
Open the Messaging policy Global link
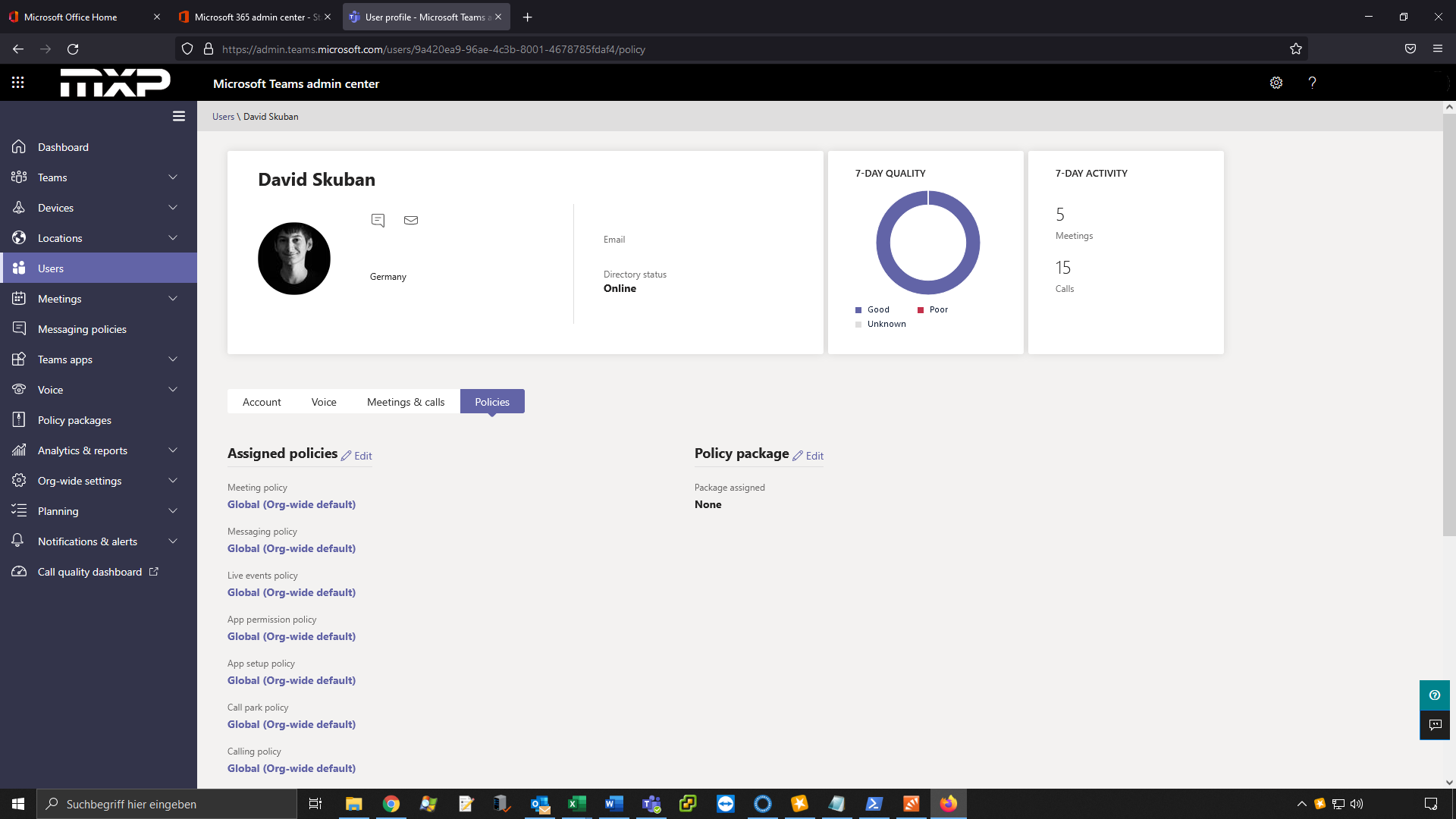pyautogui.click(x=291, y=548)
